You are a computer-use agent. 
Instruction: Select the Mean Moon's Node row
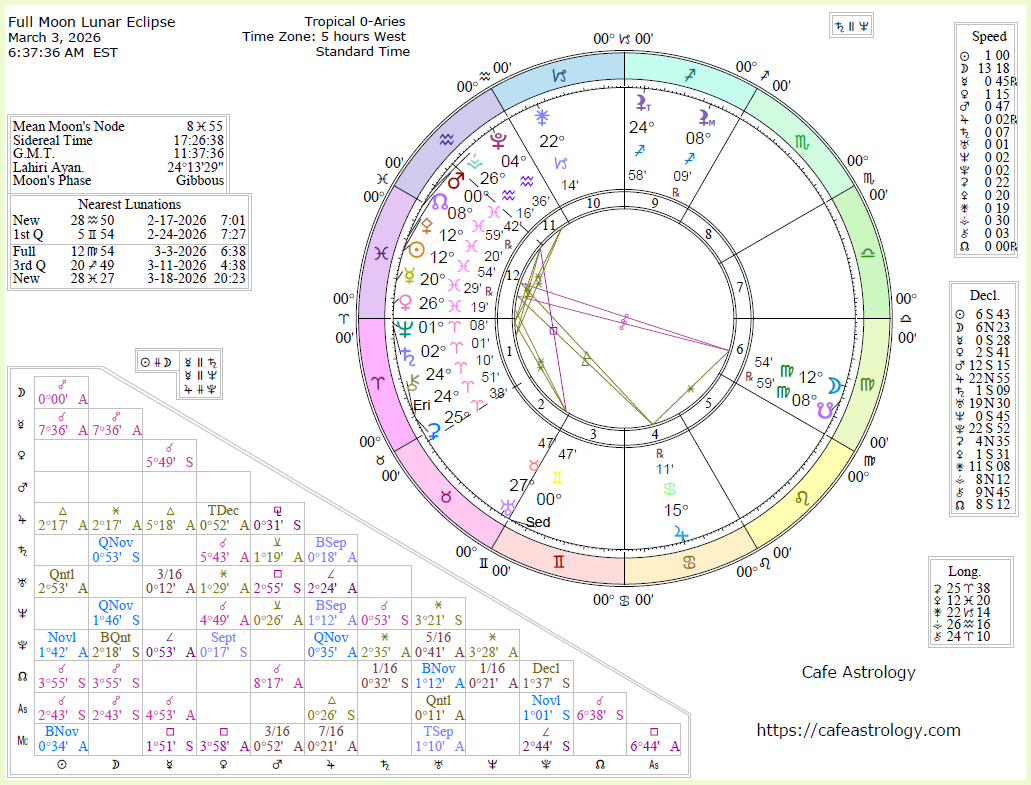click(x=118, y=126)
